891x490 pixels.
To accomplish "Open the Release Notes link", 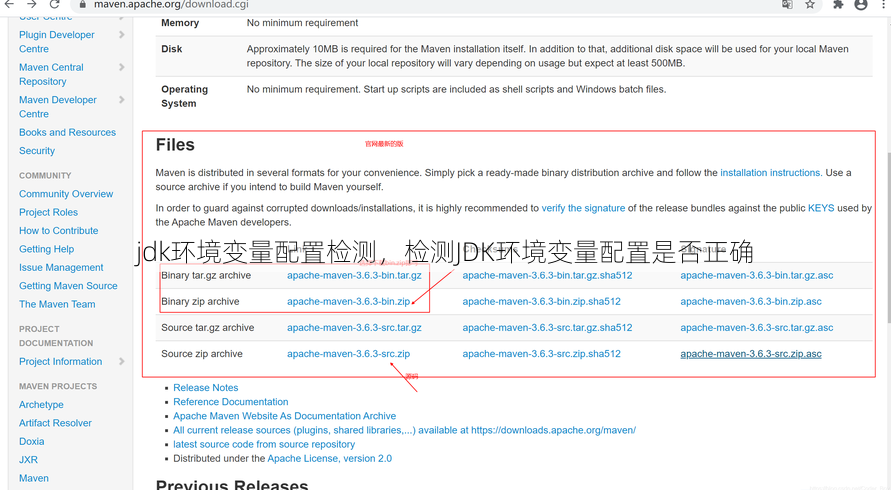I will click(206, 388).
